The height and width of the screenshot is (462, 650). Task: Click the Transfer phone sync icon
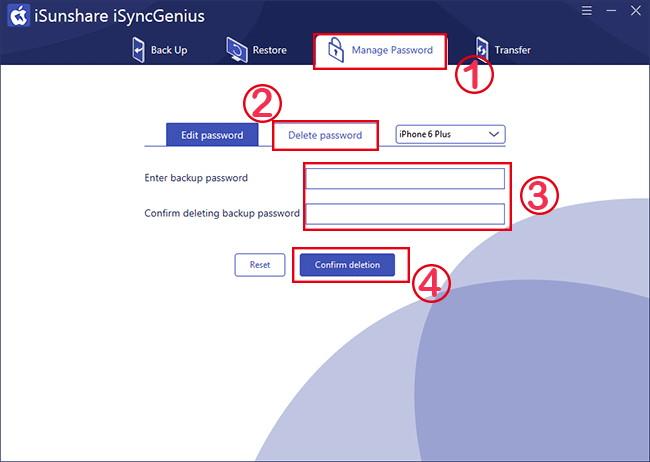pos(482,49)
